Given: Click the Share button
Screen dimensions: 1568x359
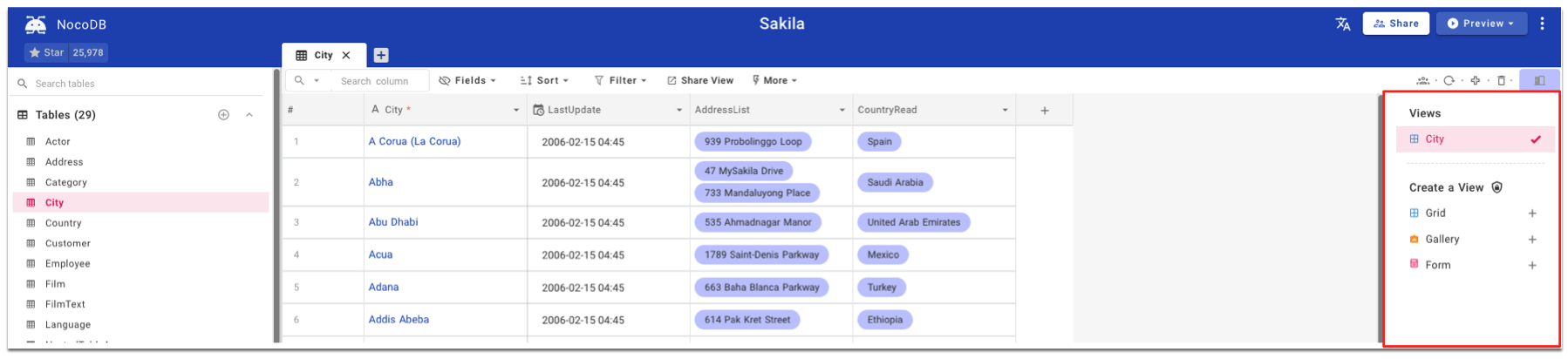Looking at the screenshot, I should click(1395, 24).
